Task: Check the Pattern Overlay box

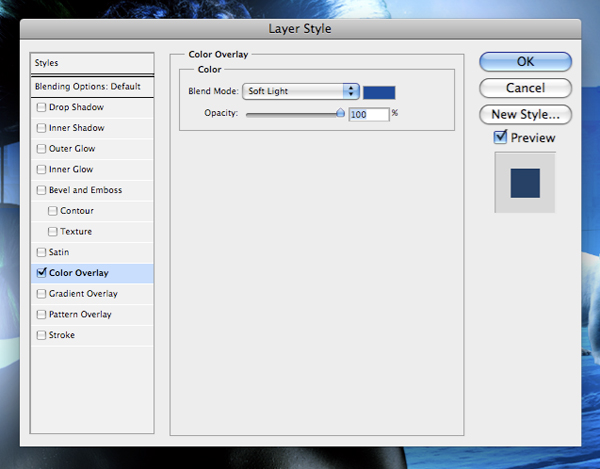Action: [41, 314]
